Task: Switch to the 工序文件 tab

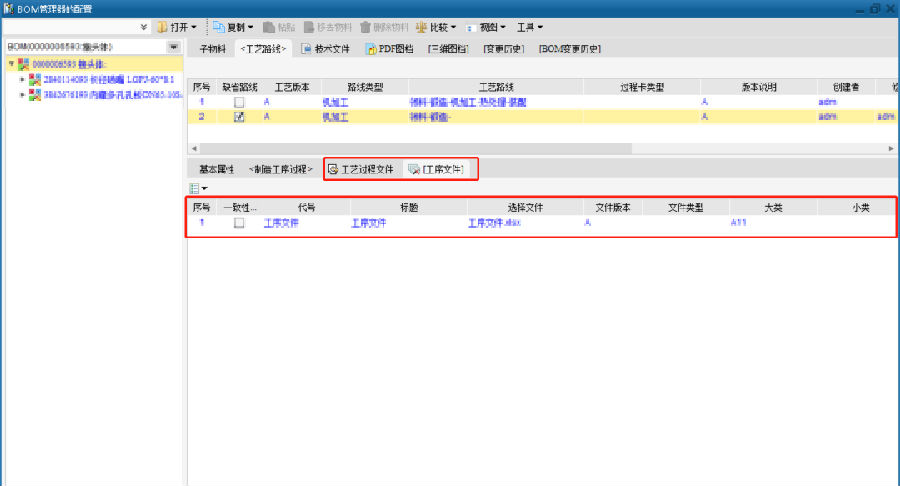Action: tap(436, 169)
